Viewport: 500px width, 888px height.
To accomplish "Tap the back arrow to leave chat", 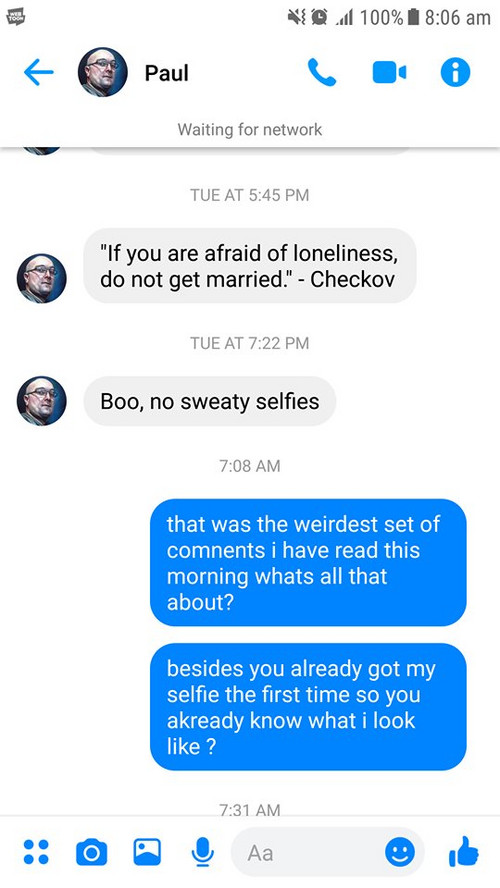I will [39, 72].
